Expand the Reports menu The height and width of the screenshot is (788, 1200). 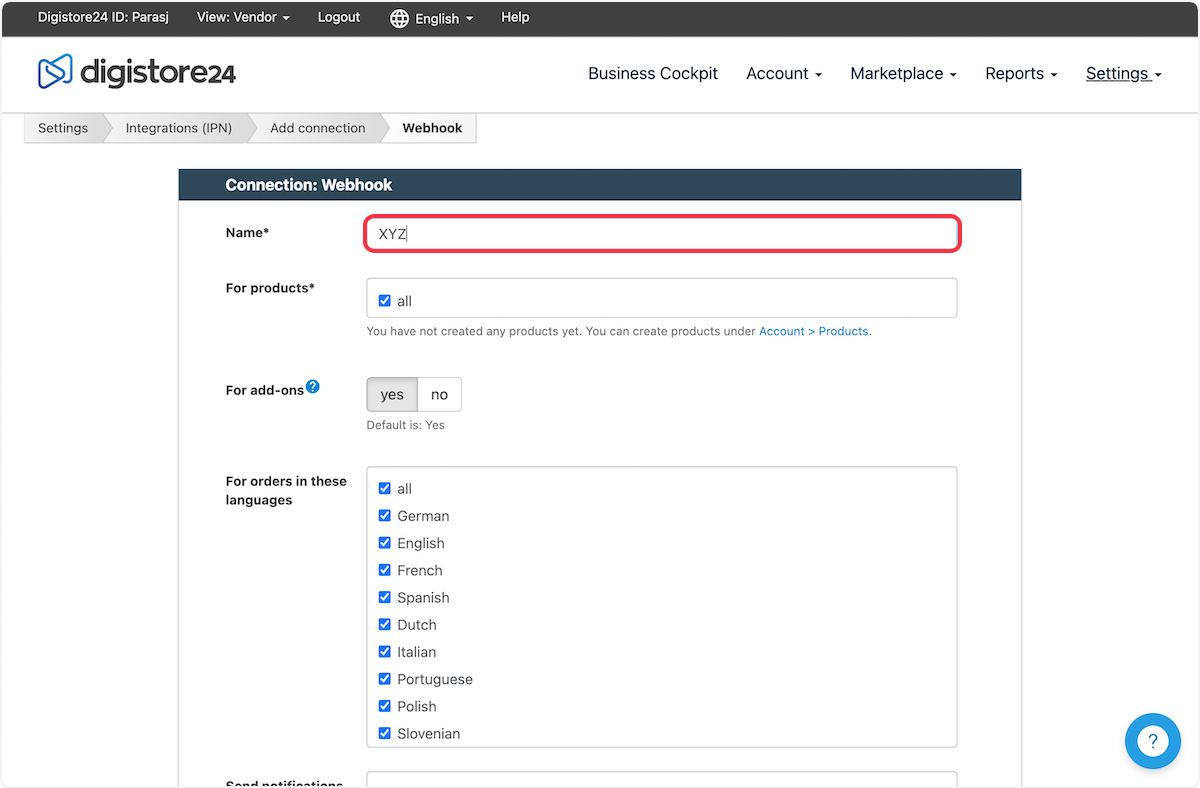click(1021, 73)
